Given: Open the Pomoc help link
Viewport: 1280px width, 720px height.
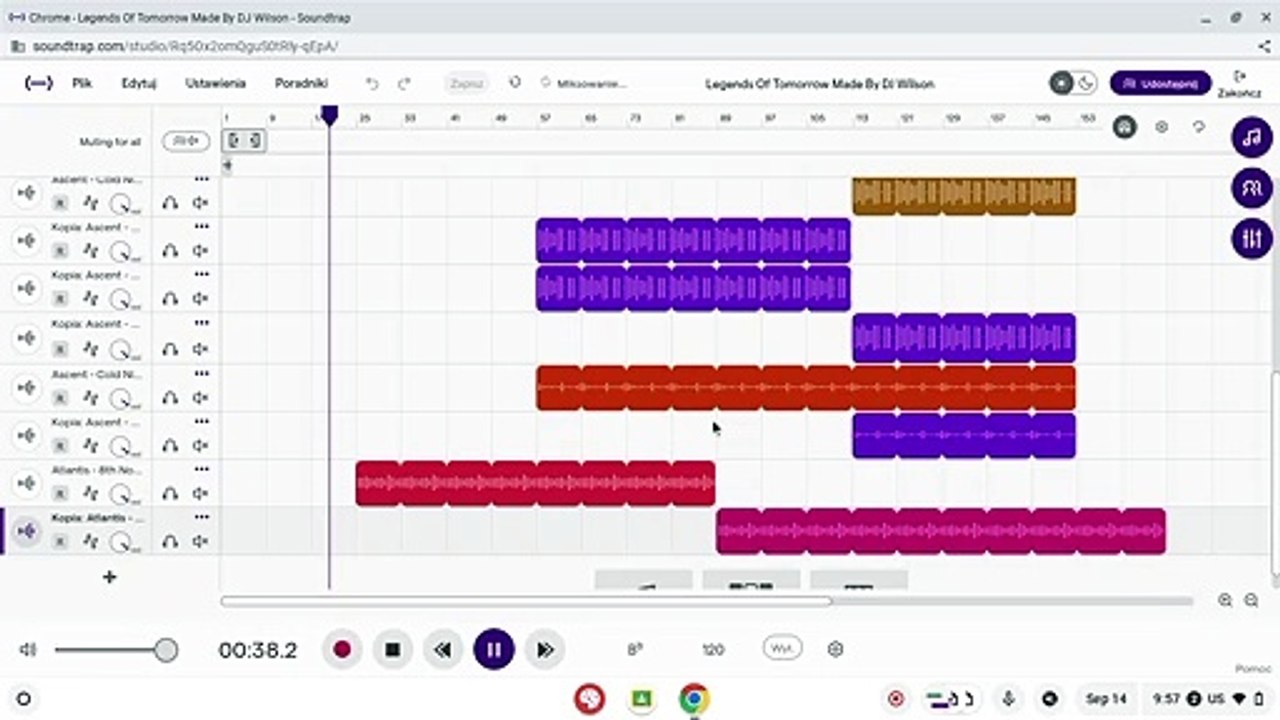Looking at the screenshot, I should [1252, 669].
